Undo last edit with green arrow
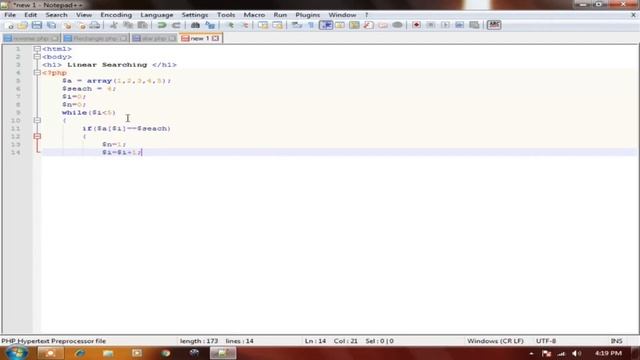Screen dimensions: 640x360 162,25
